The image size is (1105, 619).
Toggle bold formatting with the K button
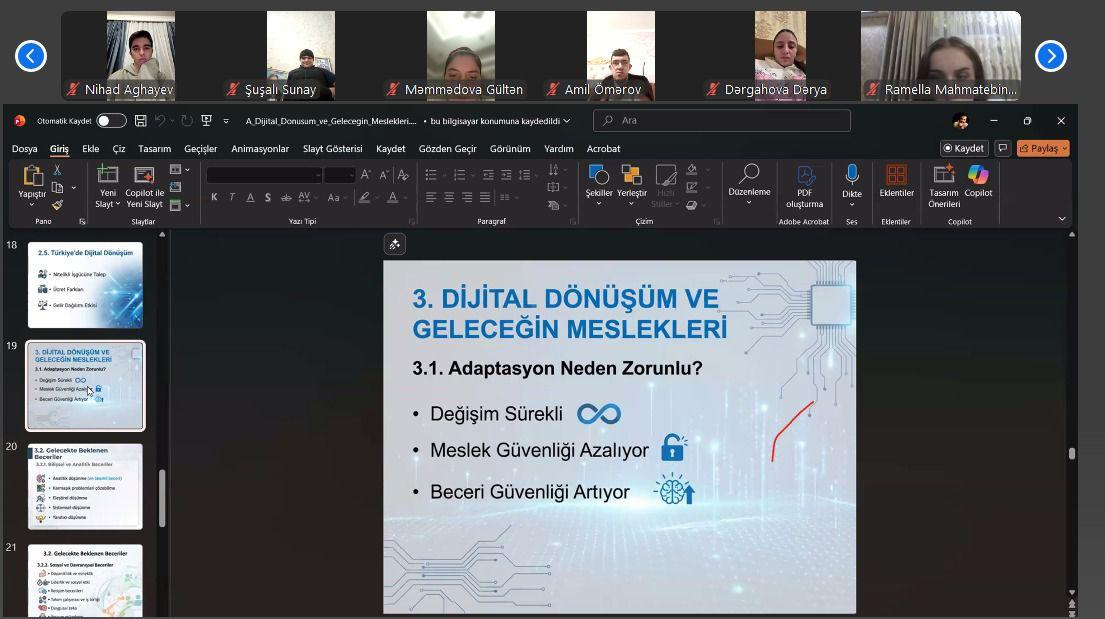coord(214,197)
